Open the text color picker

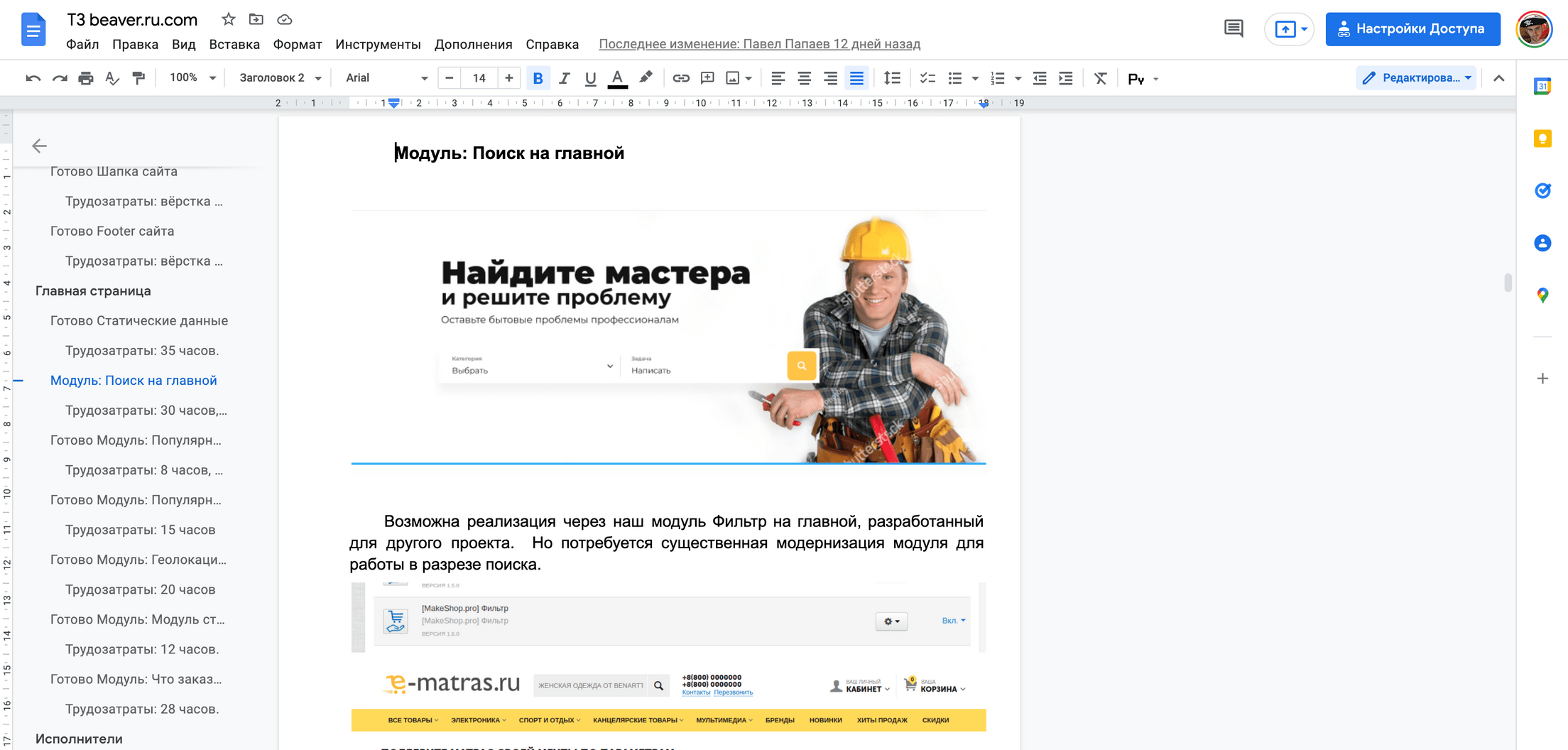click(617, 78)
